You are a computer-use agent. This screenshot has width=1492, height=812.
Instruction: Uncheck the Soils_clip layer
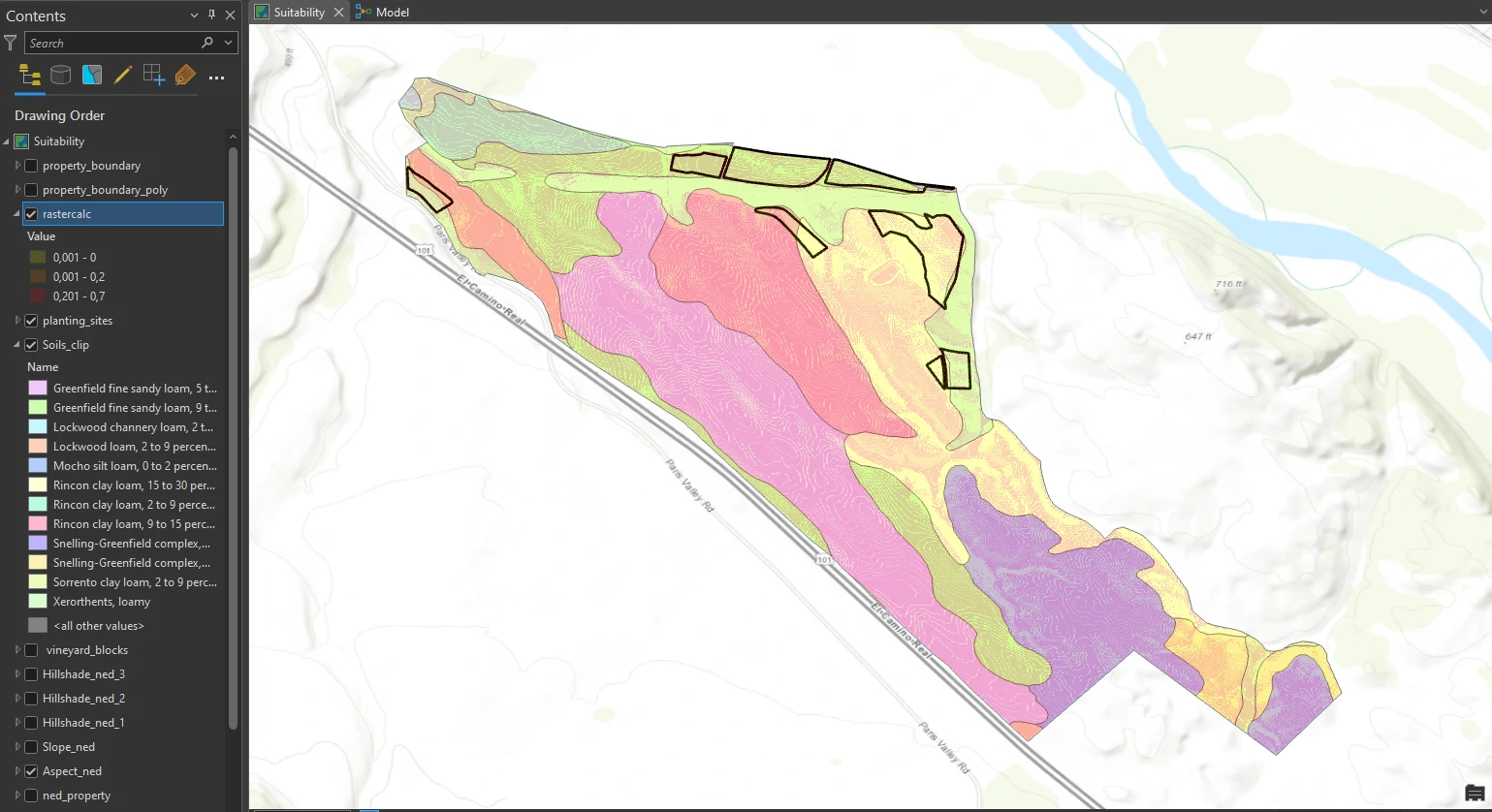click(x=31, y=345)
